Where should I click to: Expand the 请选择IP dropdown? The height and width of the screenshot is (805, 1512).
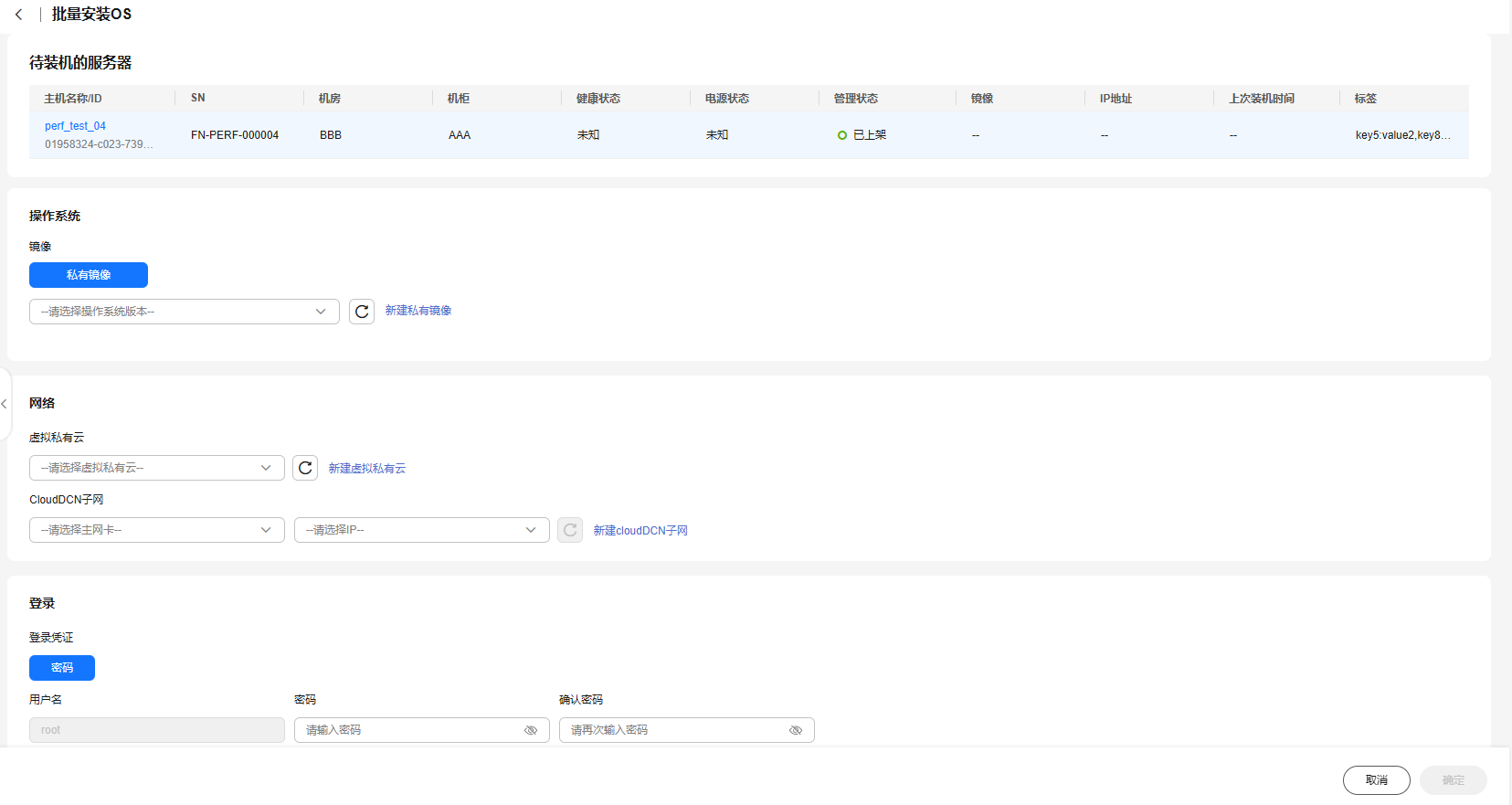pyautogui.click(x=421, y=530)
